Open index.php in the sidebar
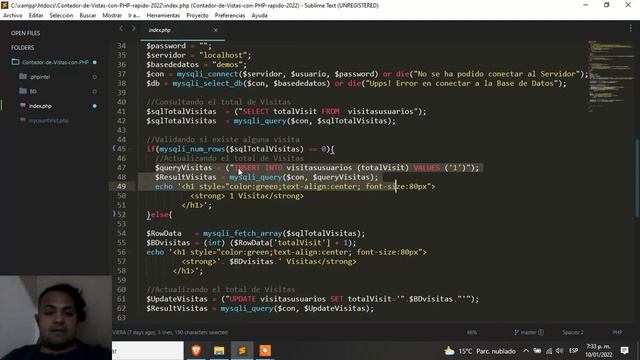Image resolution: width=640 pixels, height=360 pixels. [x=40, y=106]
